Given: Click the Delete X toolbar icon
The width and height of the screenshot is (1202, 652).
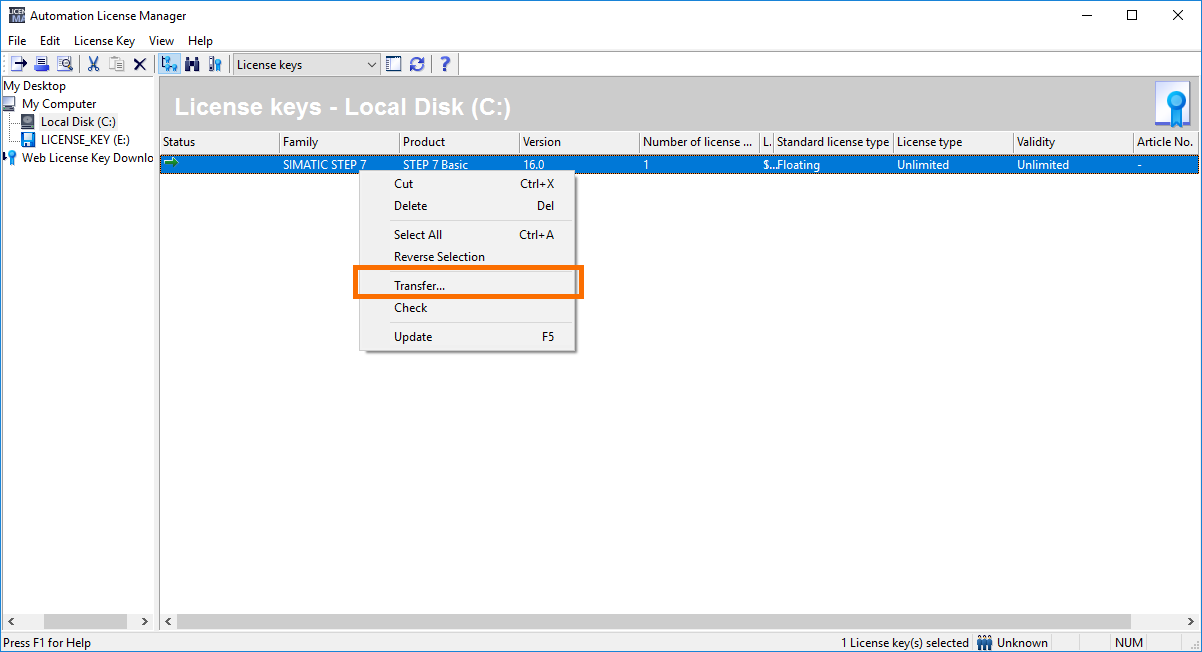Looking at the screenshot, I should 140,64.
